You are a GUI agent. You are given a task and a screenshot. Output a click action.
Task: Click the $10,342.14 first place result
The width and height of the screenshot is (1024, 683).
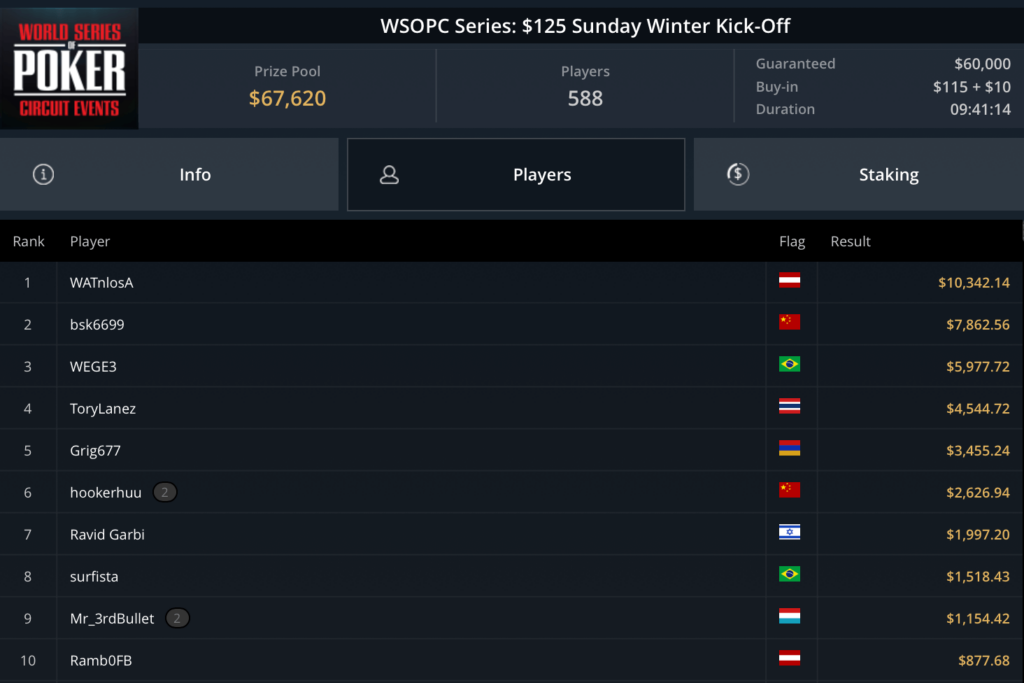pyautogui.click(x=973, y=283)
